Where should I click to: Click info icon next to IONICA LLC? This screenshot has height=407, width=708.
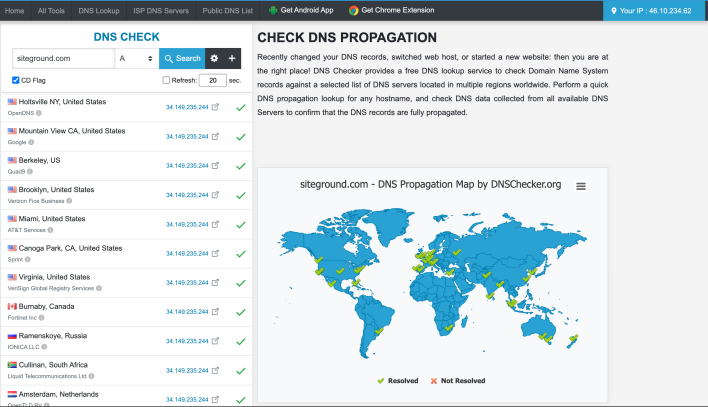pos(44,347)
